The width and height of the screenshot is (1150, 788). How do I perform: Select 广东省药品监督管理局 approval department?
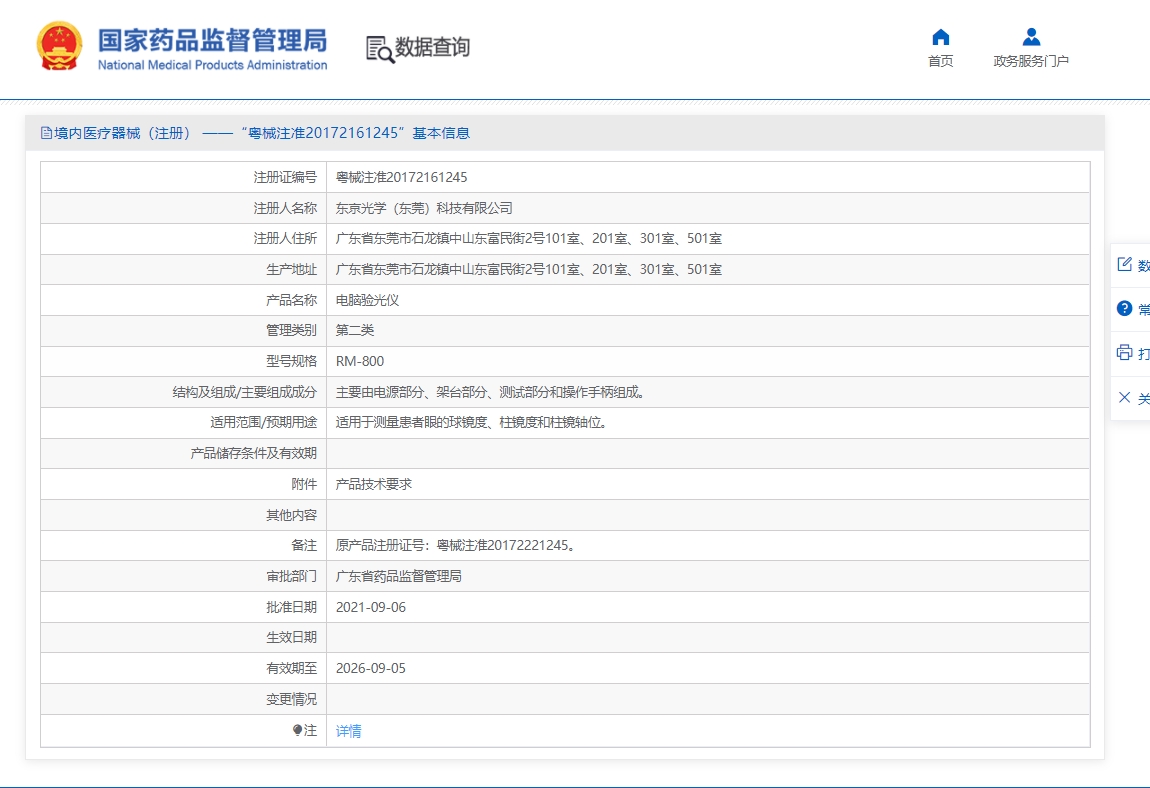(399, 576)
